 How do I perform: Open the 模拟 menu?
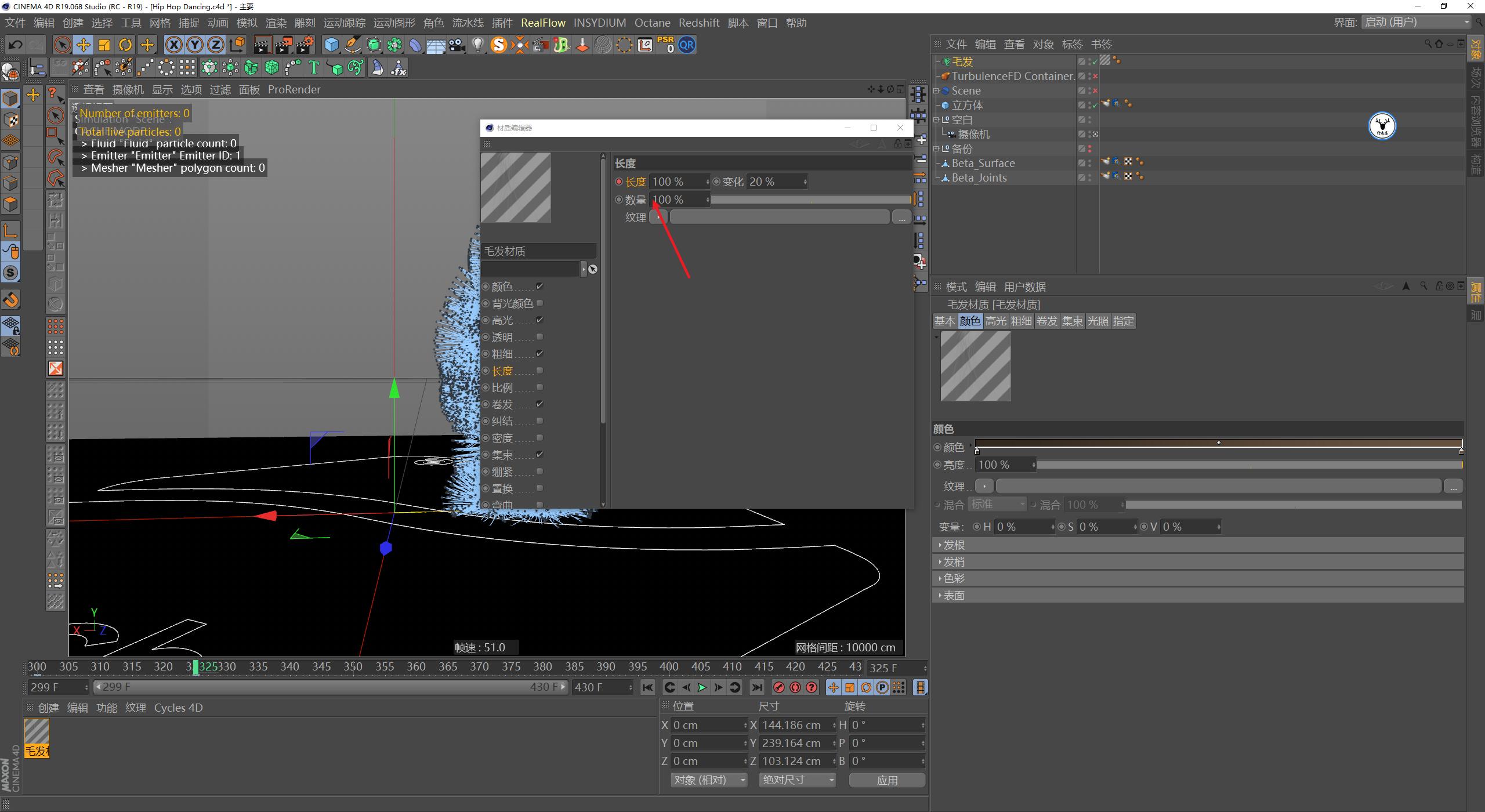[247, 23]
